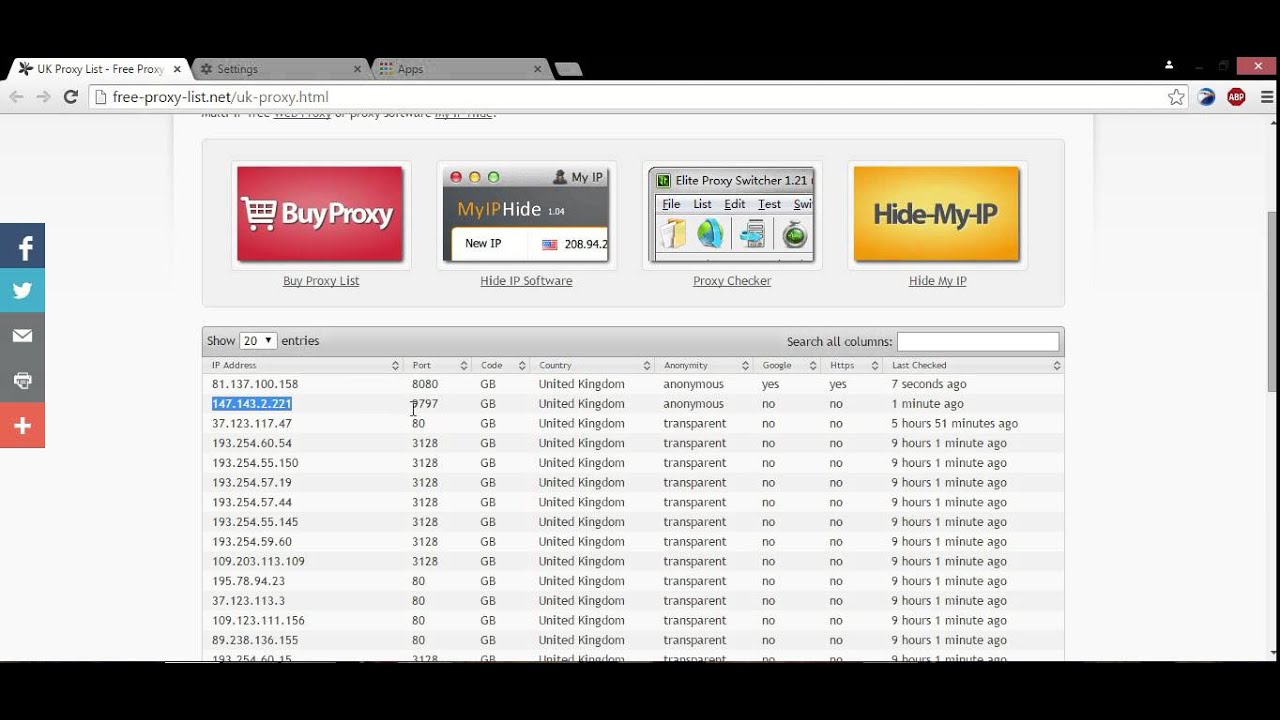Click '7 seconds ago' cell
The height and width of the screenshot is (720, 1280).
(x=929, y=384)
